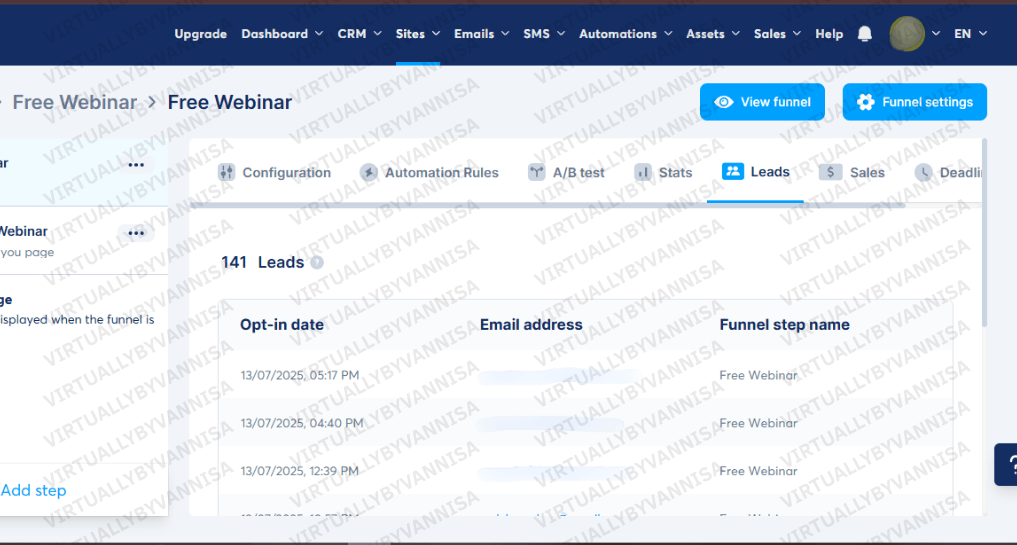Screen dimensions: 1017x545
Task: Click the Opt-in date column header
Action: tap(281, 324)
